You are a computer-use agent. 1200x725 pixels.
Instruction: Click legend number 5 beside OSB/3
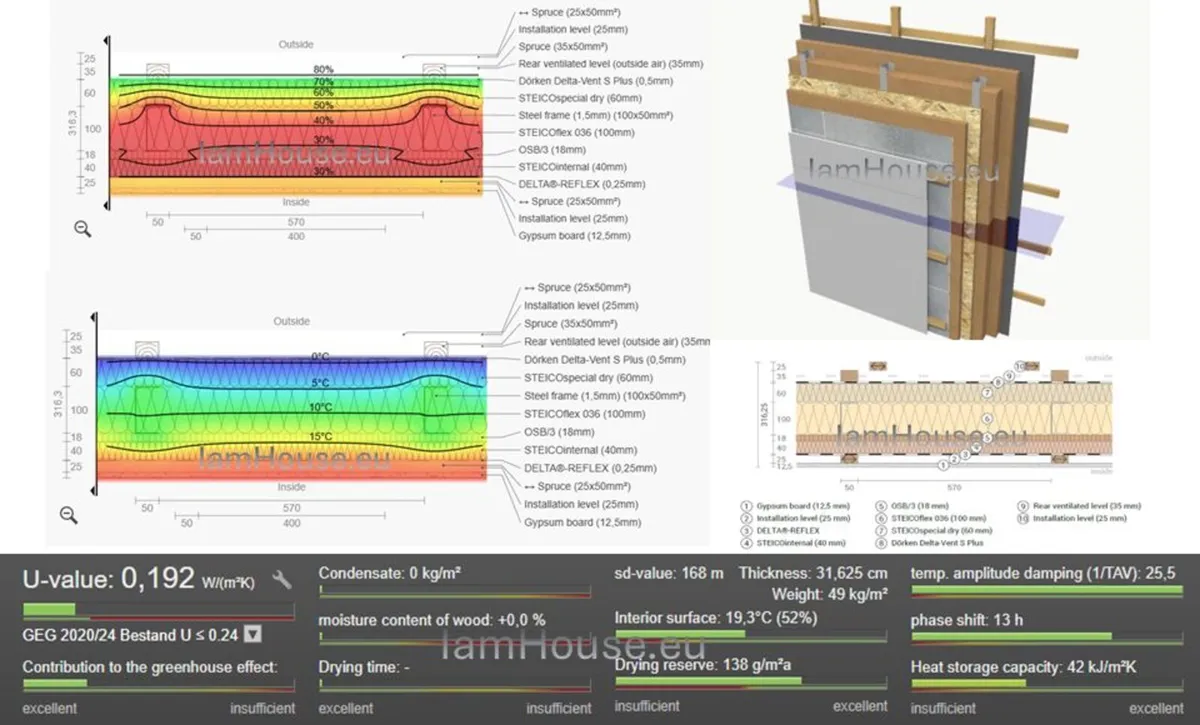click(881, 506)
